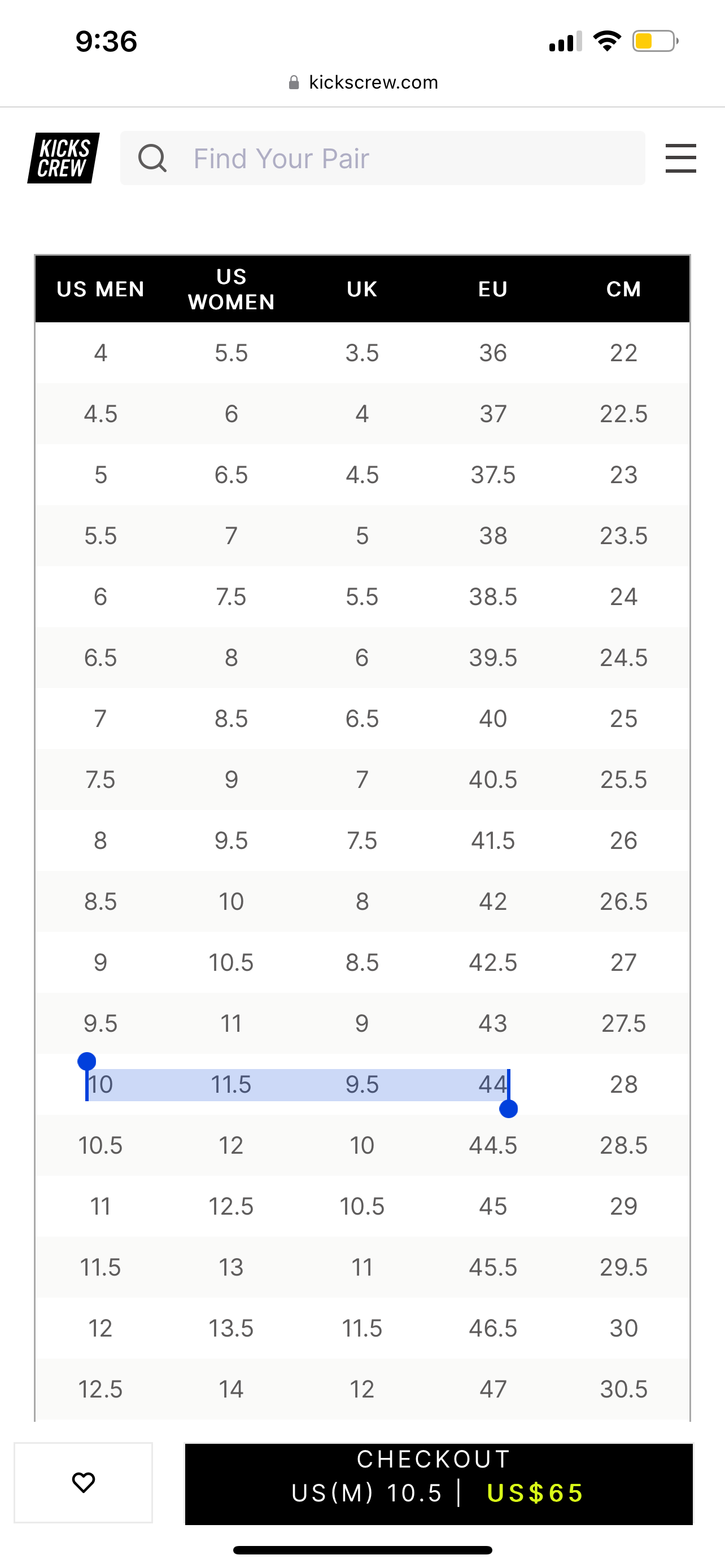Tap the Kicks Crew logo

(x=63, y=158)
